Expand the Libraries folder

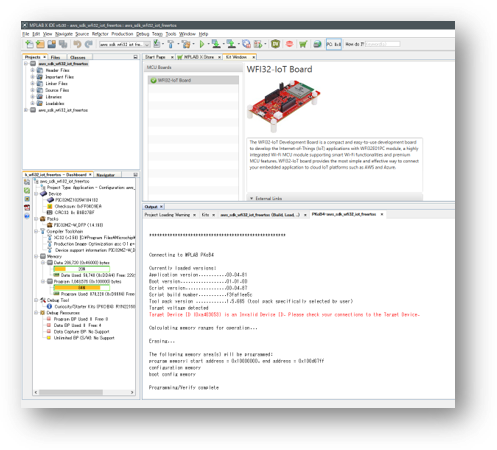(x=33, y=97)
